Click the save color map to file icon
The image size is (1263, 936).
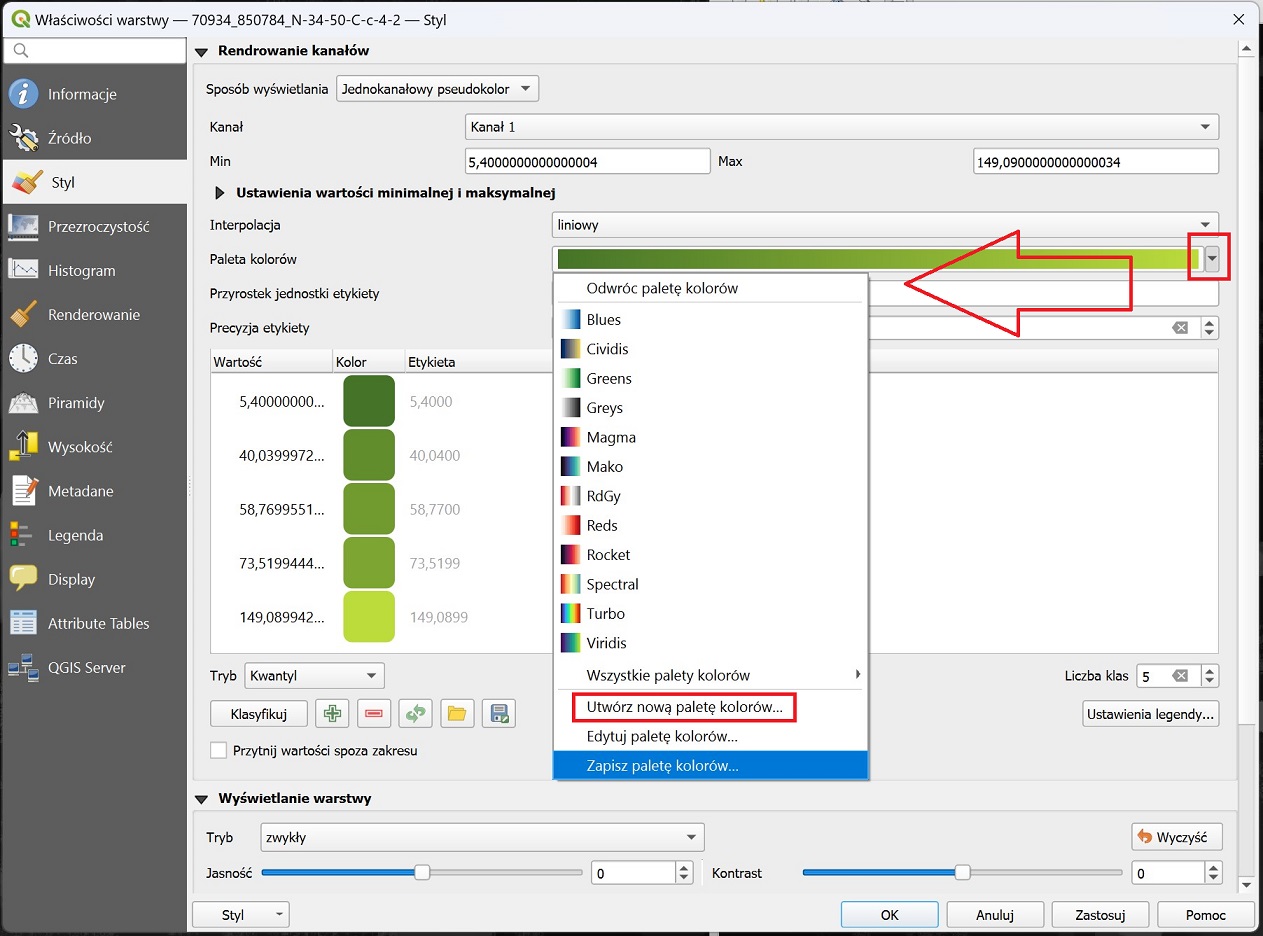click(x=498, y=714)
